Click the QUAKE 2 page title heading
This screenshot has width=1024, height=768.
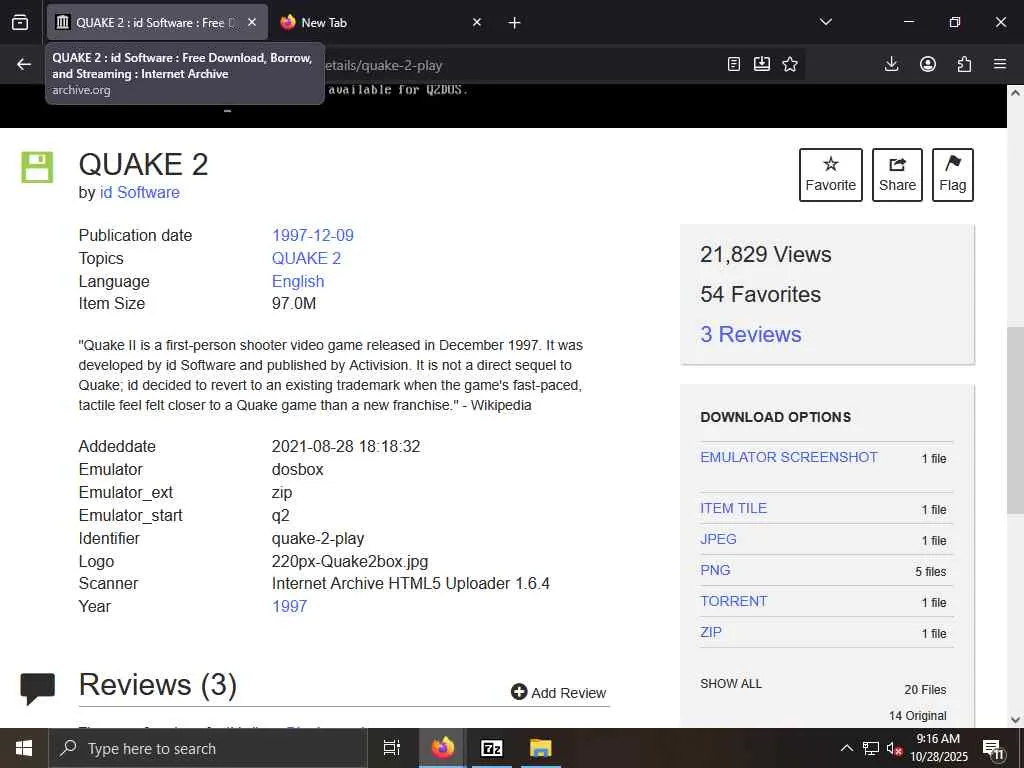click(x=143, y=164)
